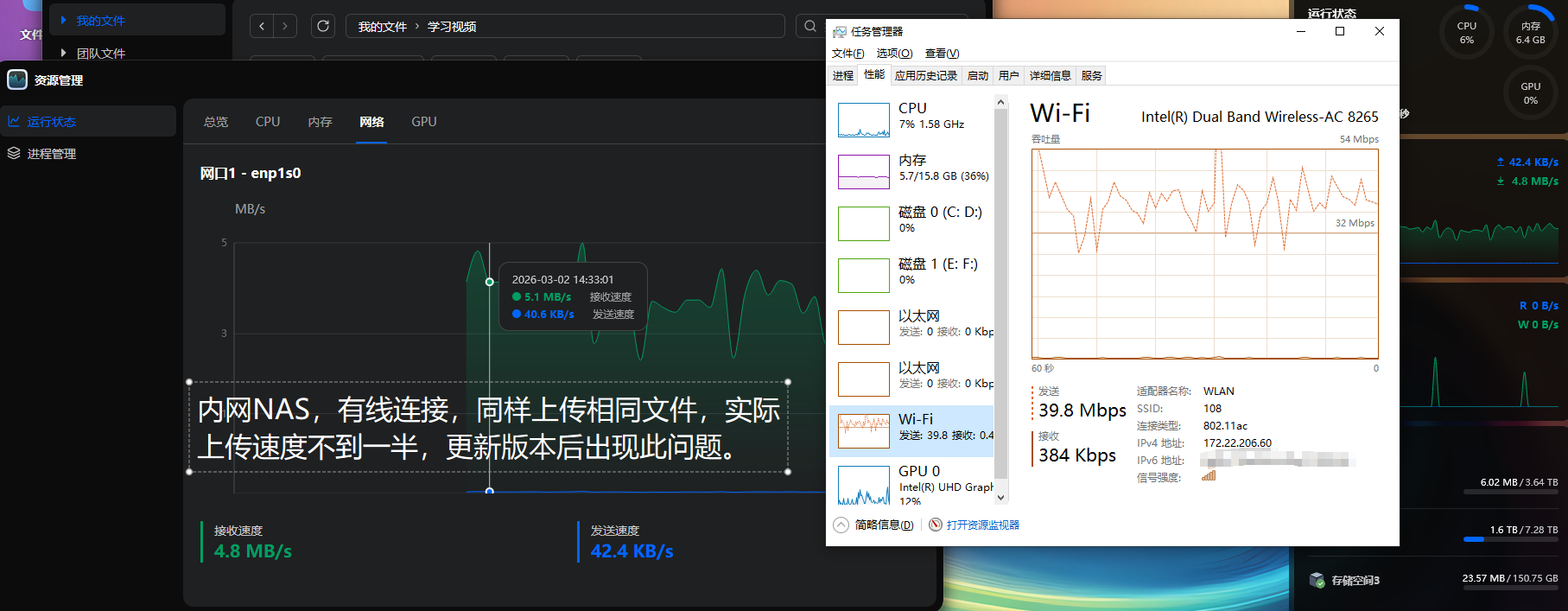This screenshot has height=611, width=1568.
Task: Switch to Task Manager 进程 tab
Action: pos(843,76)
